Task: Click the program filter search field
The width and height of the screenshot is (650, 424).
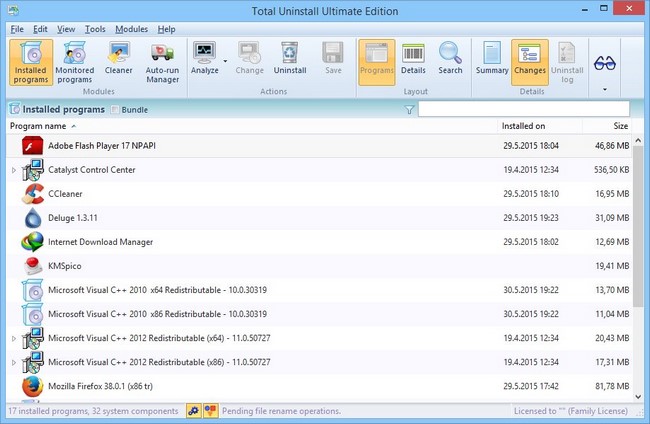Action: point(523,108)
